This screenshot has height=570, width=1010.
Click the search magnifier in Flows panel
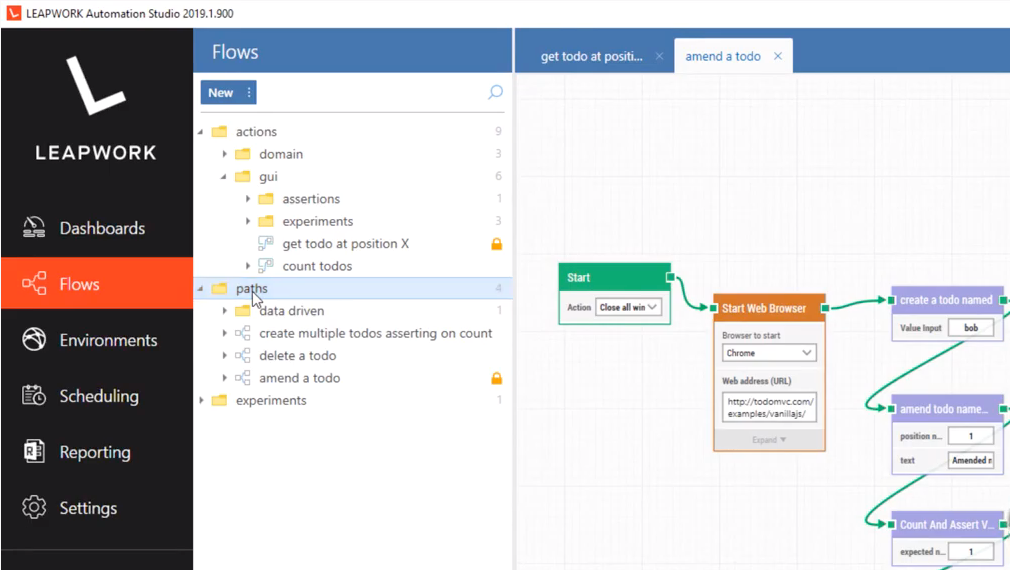click(x=495, y=92)
